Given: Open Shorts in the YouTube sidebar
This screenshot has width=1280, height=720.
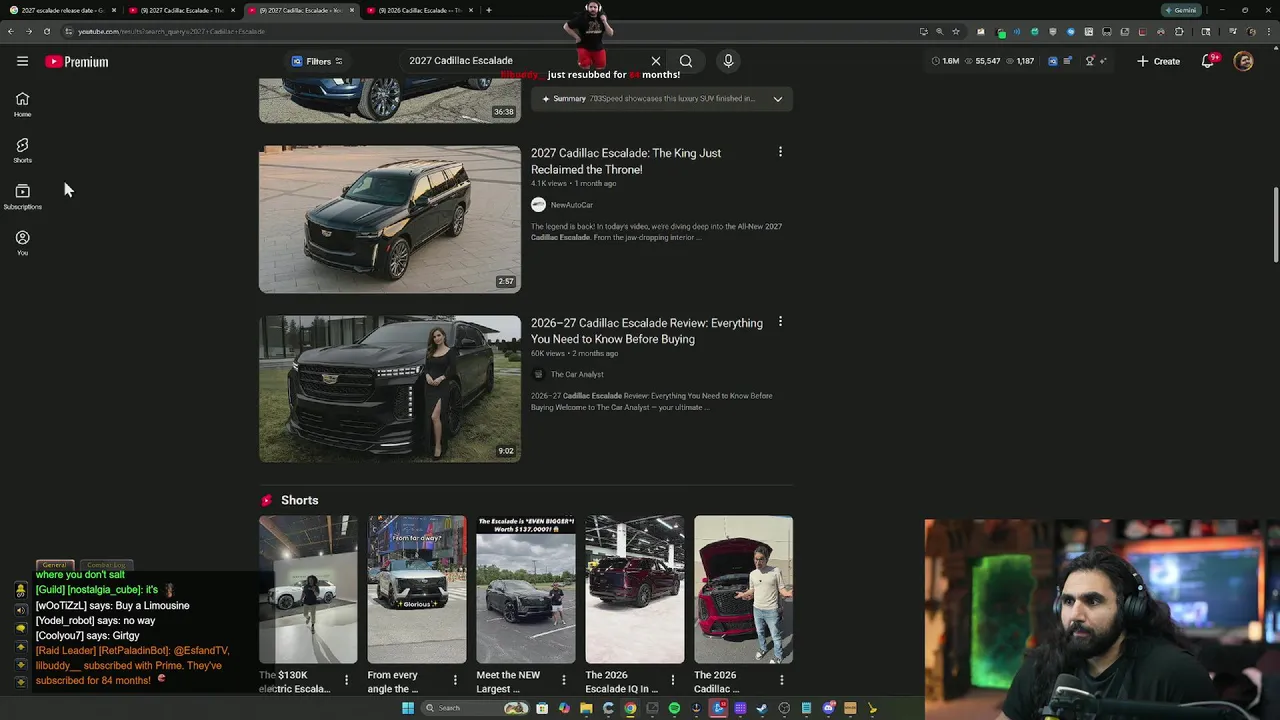Looking at the screenshot, I should [x=22, y=150].
